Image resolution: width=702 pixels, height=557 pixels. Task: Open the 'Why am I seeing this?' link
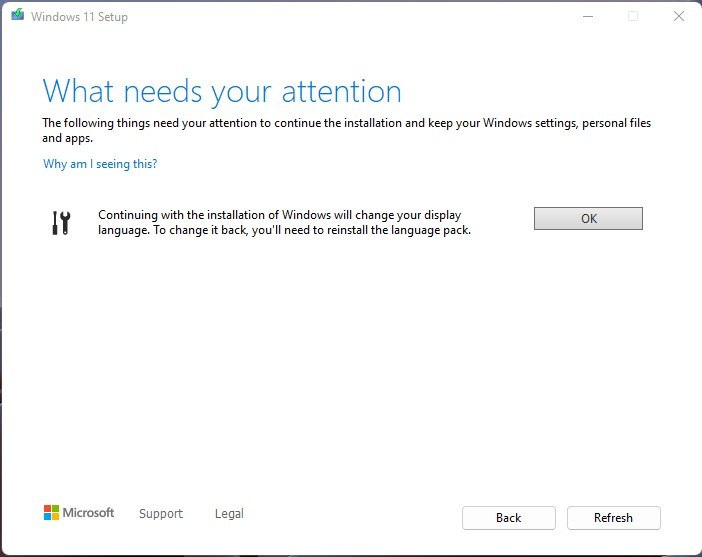tap(100, 164)
